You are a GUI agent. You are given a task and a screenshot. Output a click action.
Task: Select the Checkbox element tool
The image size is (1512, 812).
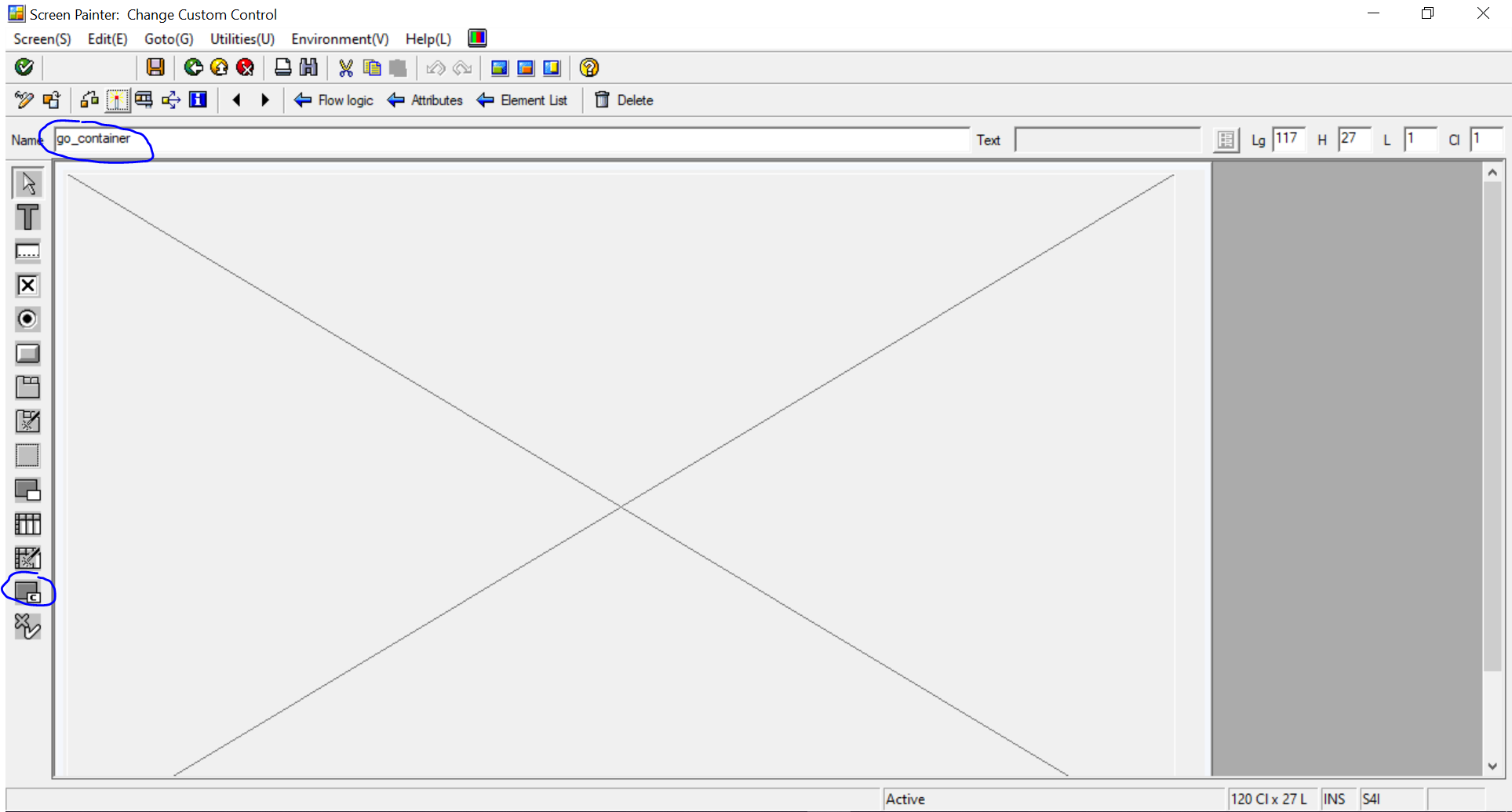(x=27, y=285)
